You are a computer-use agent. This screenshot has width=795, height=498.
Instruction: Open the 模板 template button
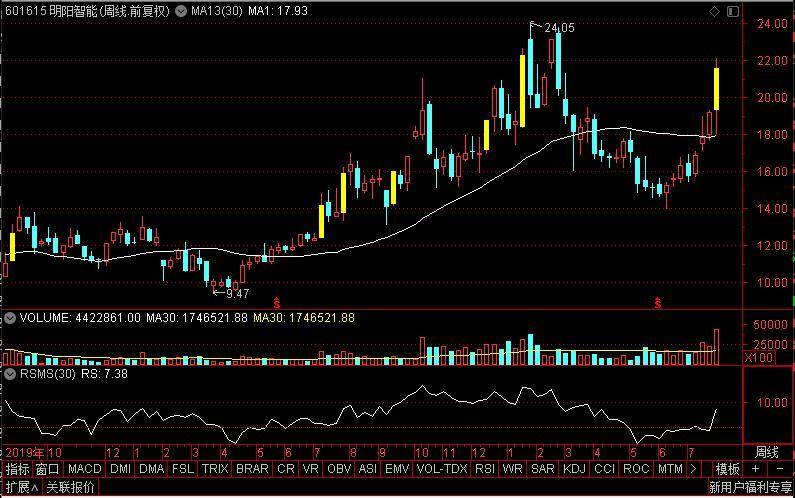727,469
